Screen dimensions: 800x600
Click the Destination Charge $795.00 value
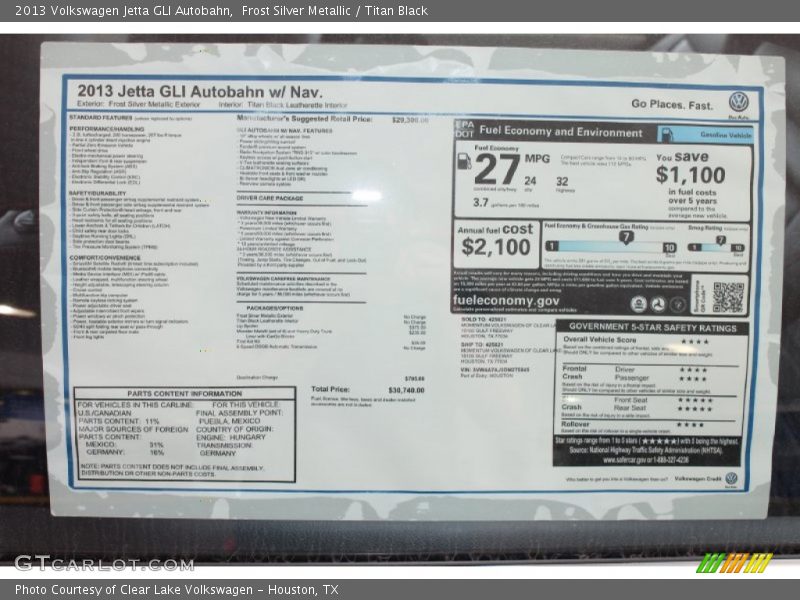414,379
